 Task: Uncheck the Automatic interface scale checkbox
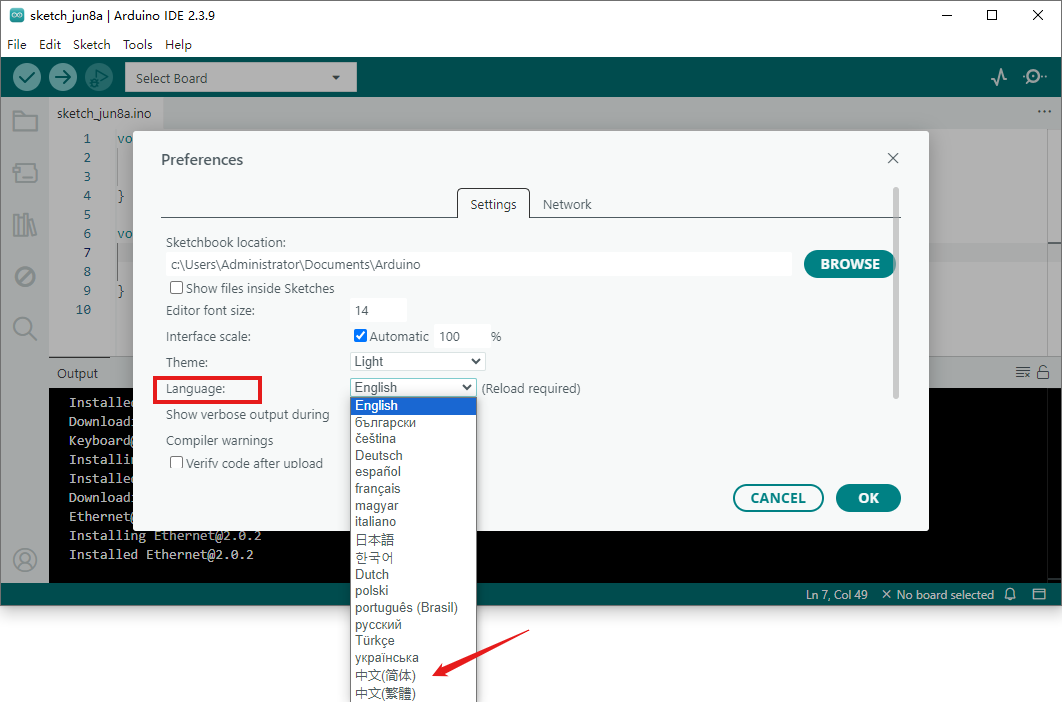coord(360,335)
